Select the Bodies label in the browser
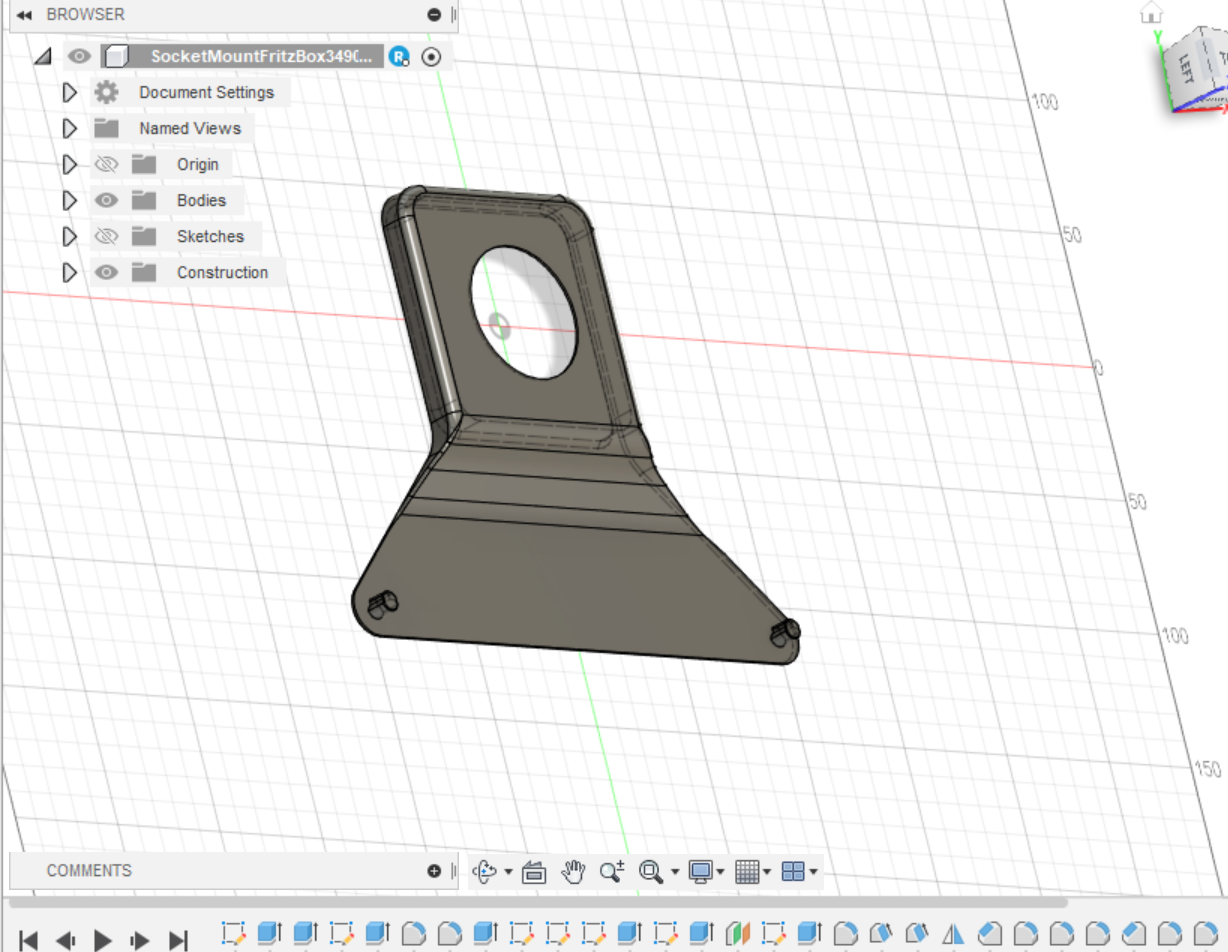This screenshot has width=1228, height=952. 202,200
